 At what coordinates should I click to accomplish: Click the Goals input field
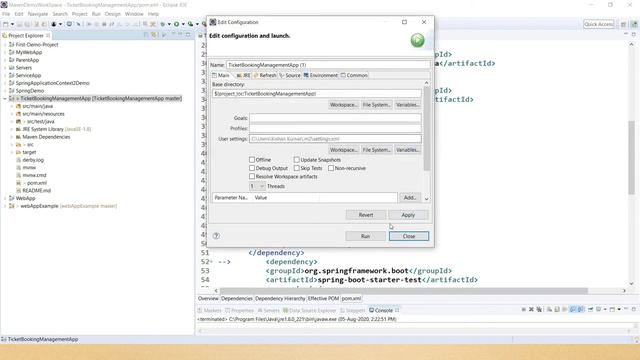[335, 118]
